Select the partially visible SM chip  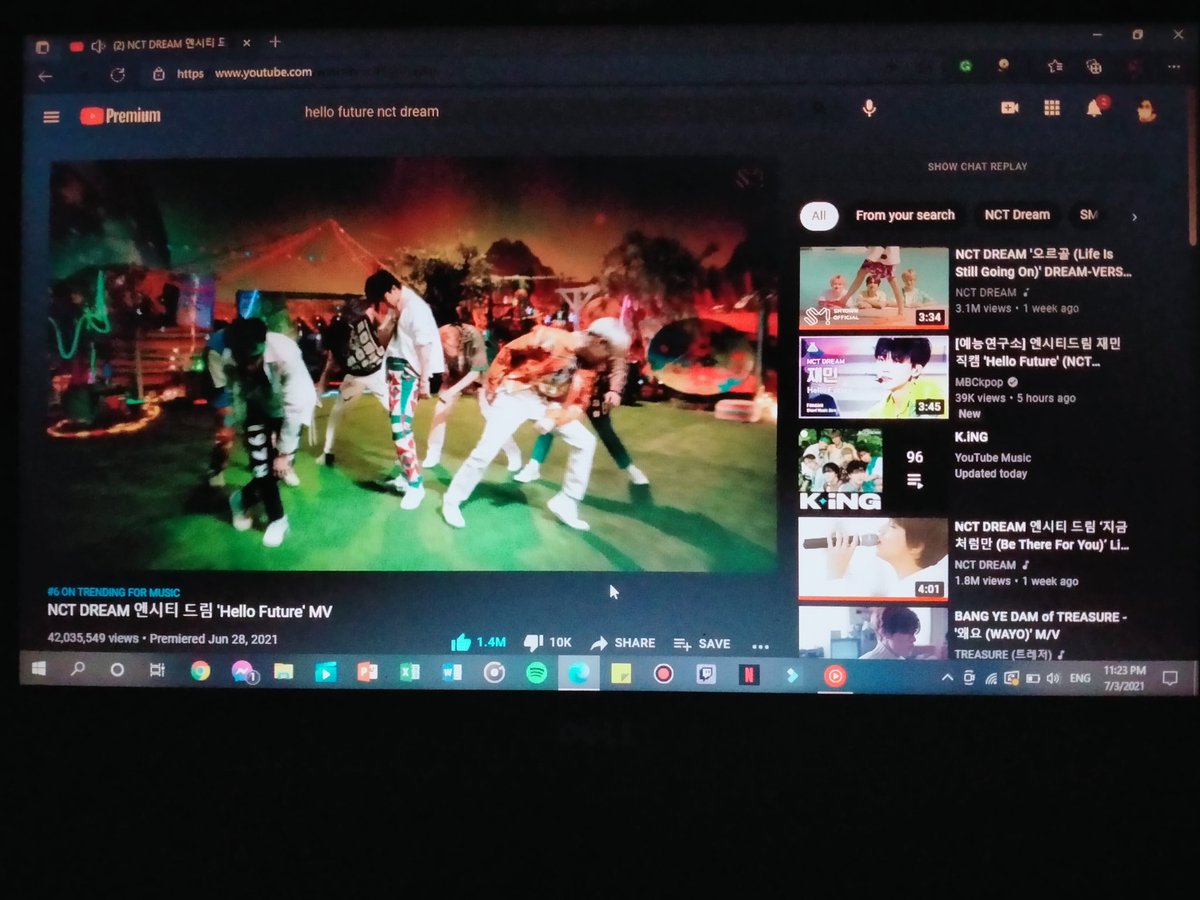click(x=1089, y=215)
